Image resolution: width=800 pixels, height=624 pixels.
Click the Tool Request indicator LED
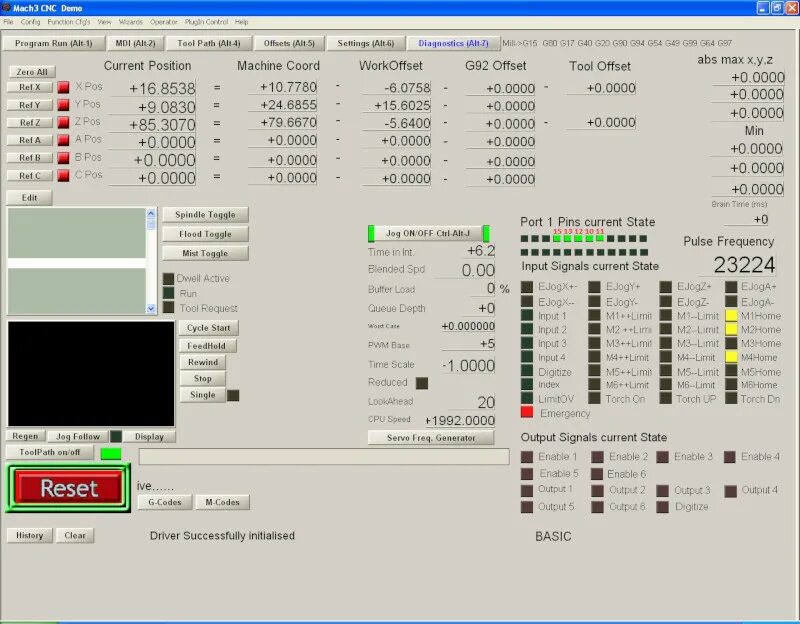pyautogui.click(x=168, y=308)
